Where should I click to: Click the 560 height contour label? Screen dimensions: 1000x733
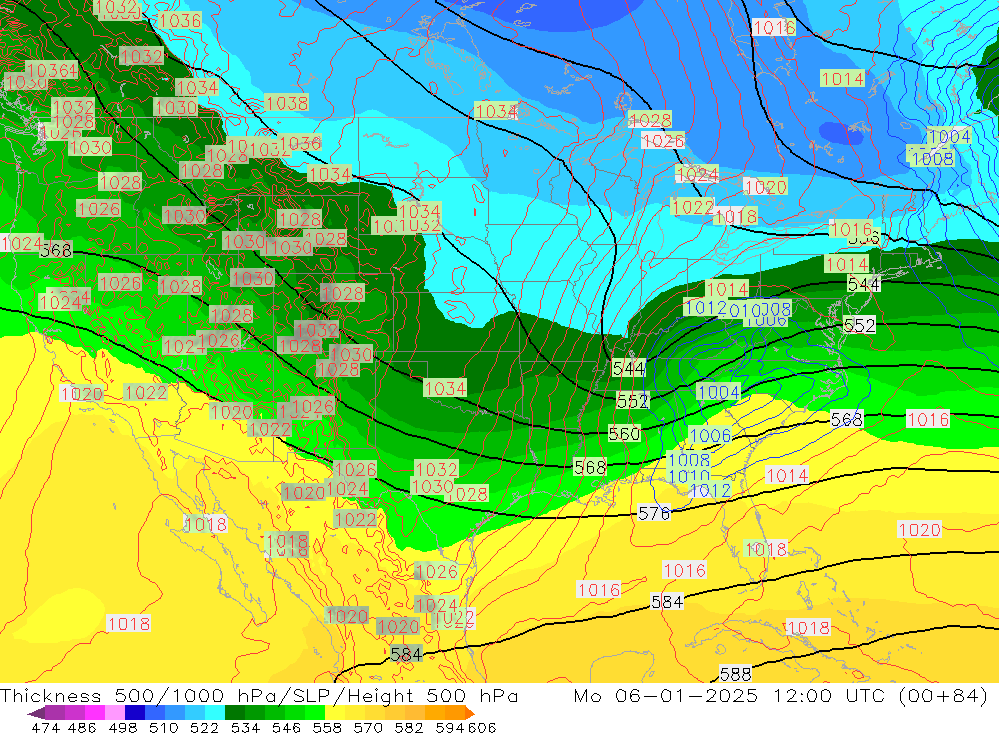(624, 434)
